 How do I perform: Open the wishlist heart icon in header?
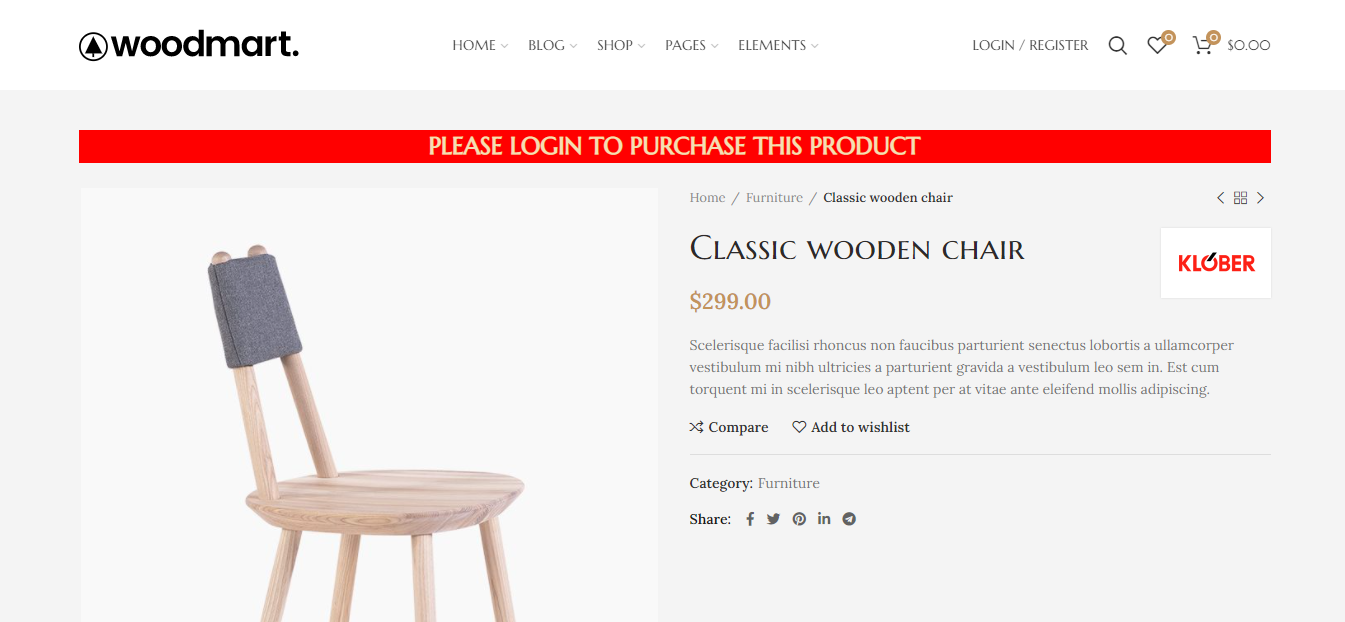click(1157, 45)
